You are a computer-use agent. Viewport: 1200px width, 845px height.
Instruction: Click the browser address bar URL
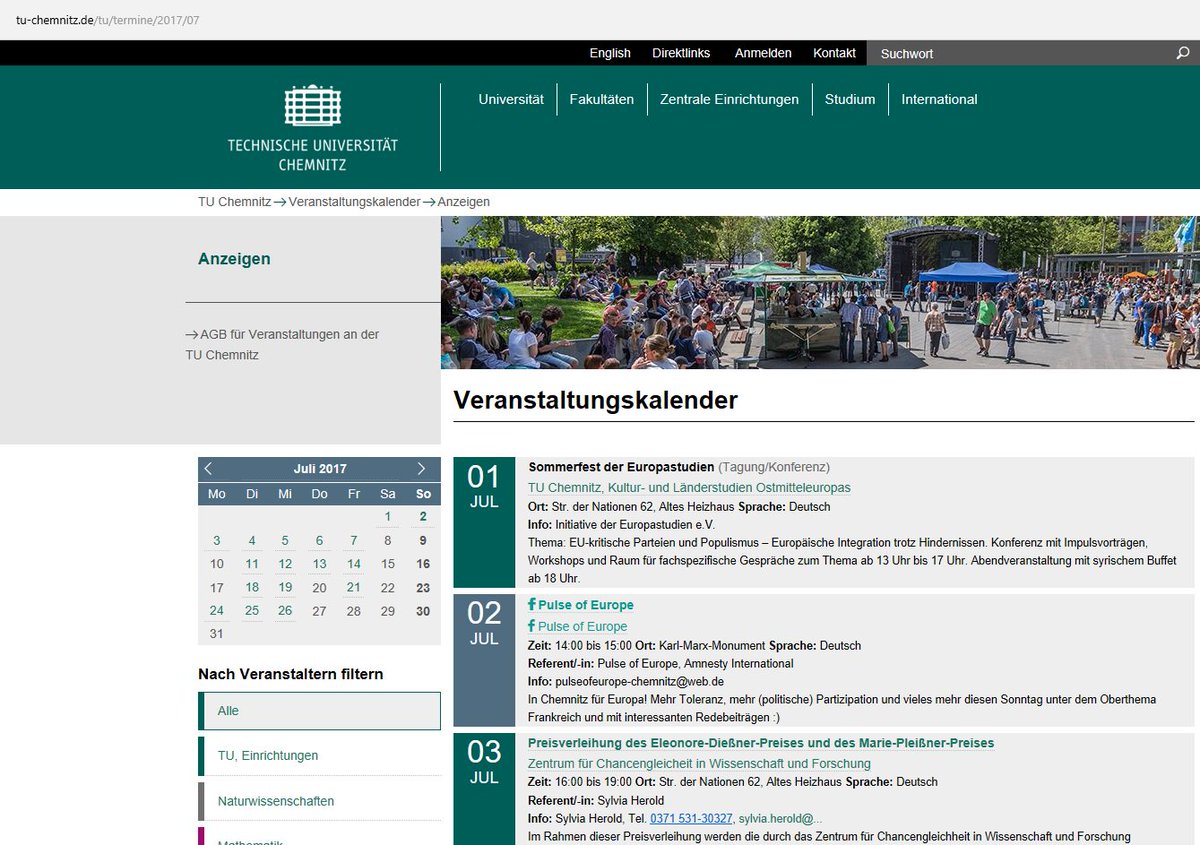[x=108, y=20]
